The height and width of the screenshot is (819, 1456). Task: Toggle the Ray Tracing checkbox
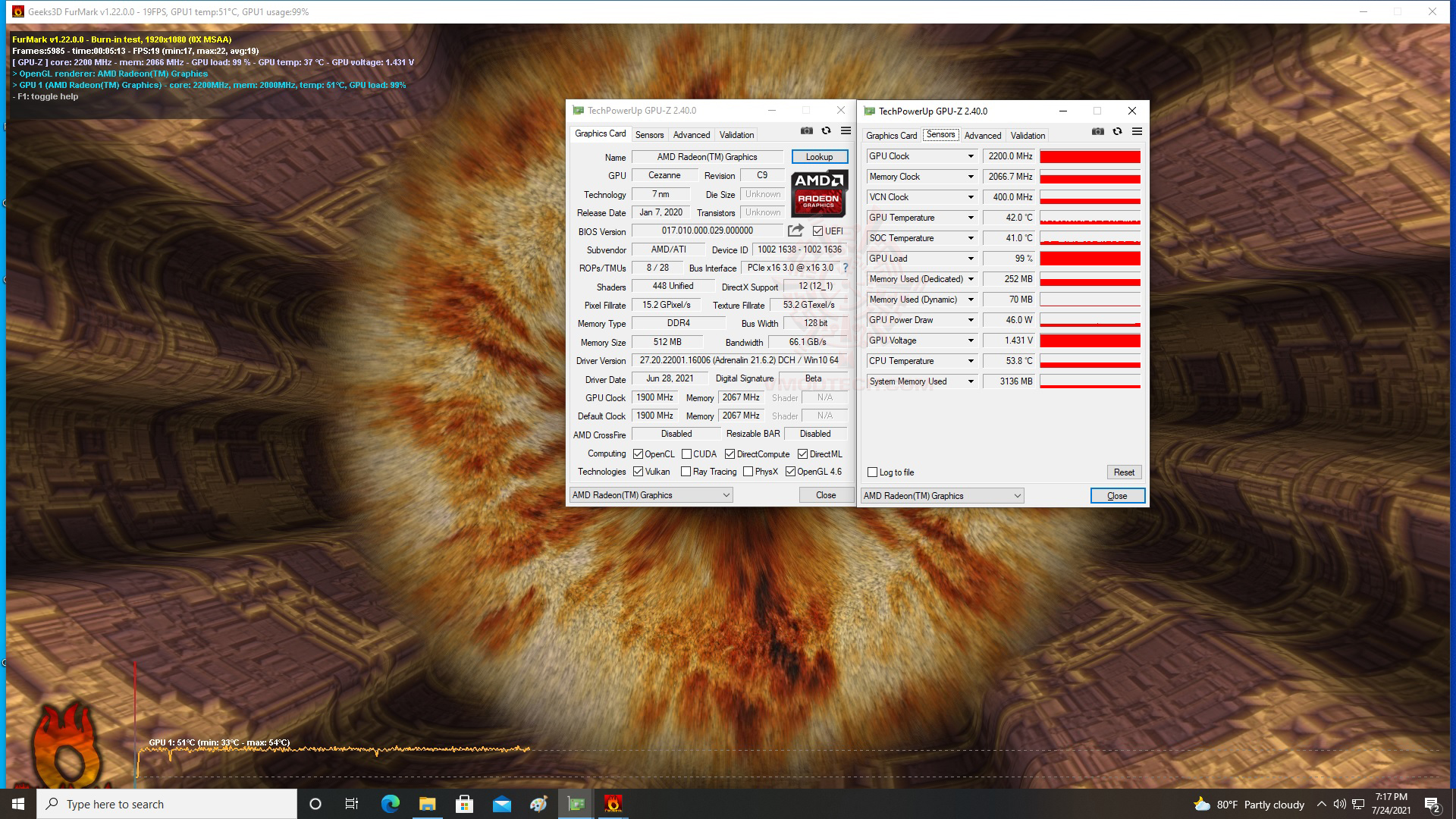(x=686, y=472)
